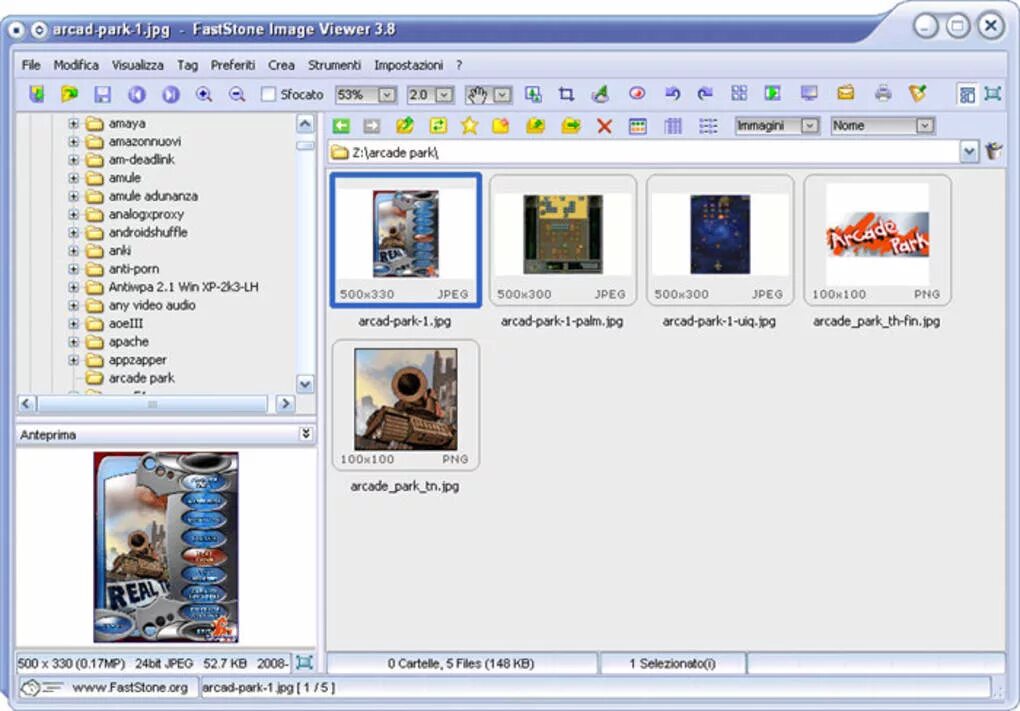Image resolution: width=1020 pixels, height=711 pixels.
Task: Open the Preferiti menu
Action: coord(233,65)
